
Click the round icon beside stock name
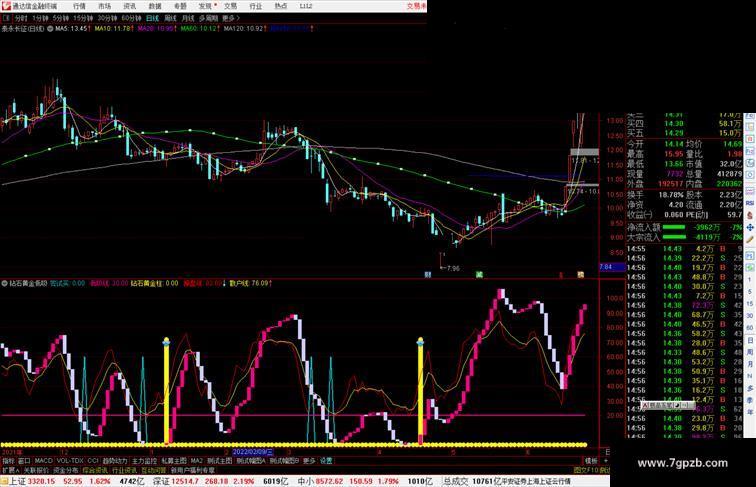tap(49, 29)
